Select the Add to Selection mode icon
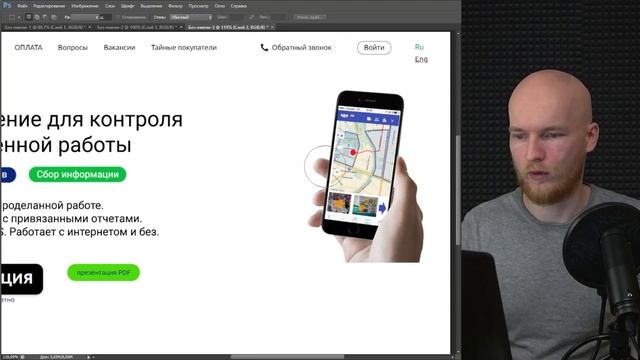Viewport: 640px width, 360px height. pos(37,17)
